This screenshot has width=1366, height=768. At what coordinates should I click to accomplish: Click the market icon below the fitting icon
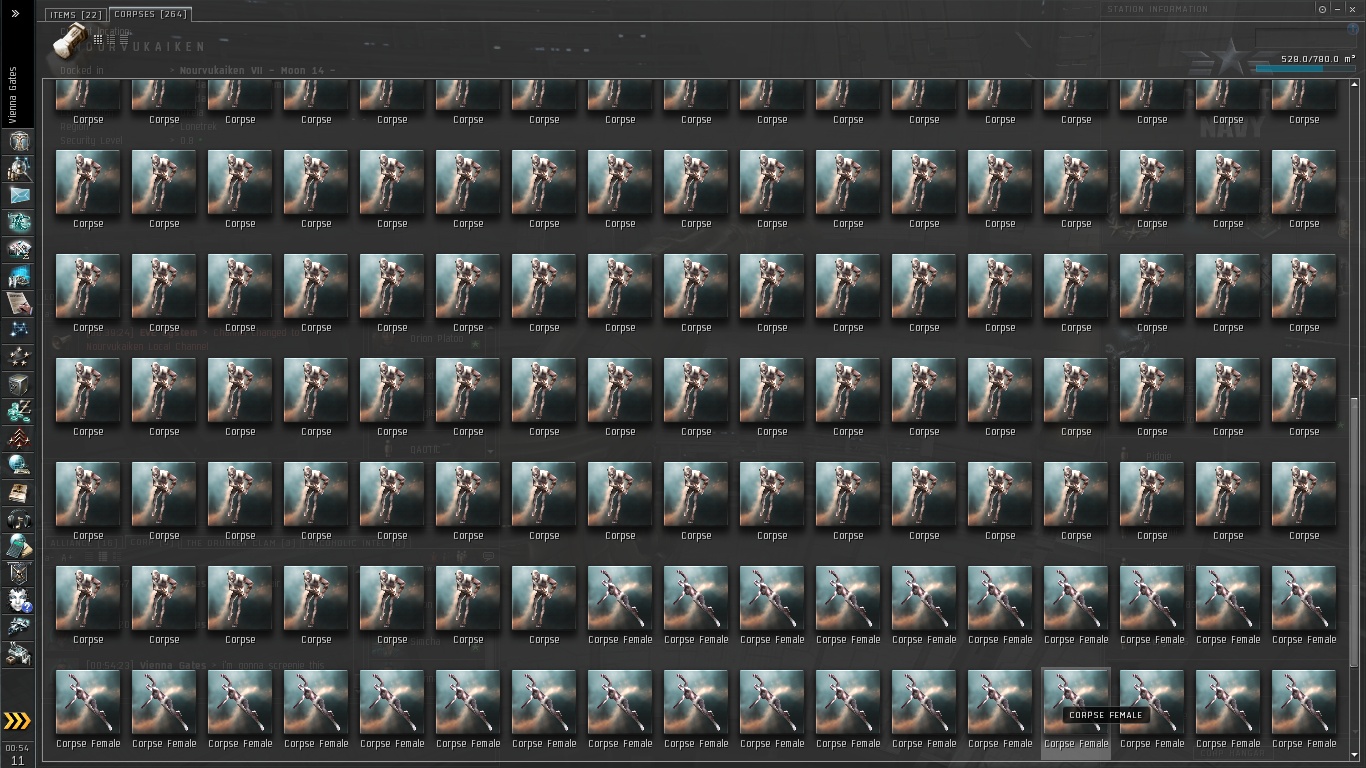[x=19, y=249]
